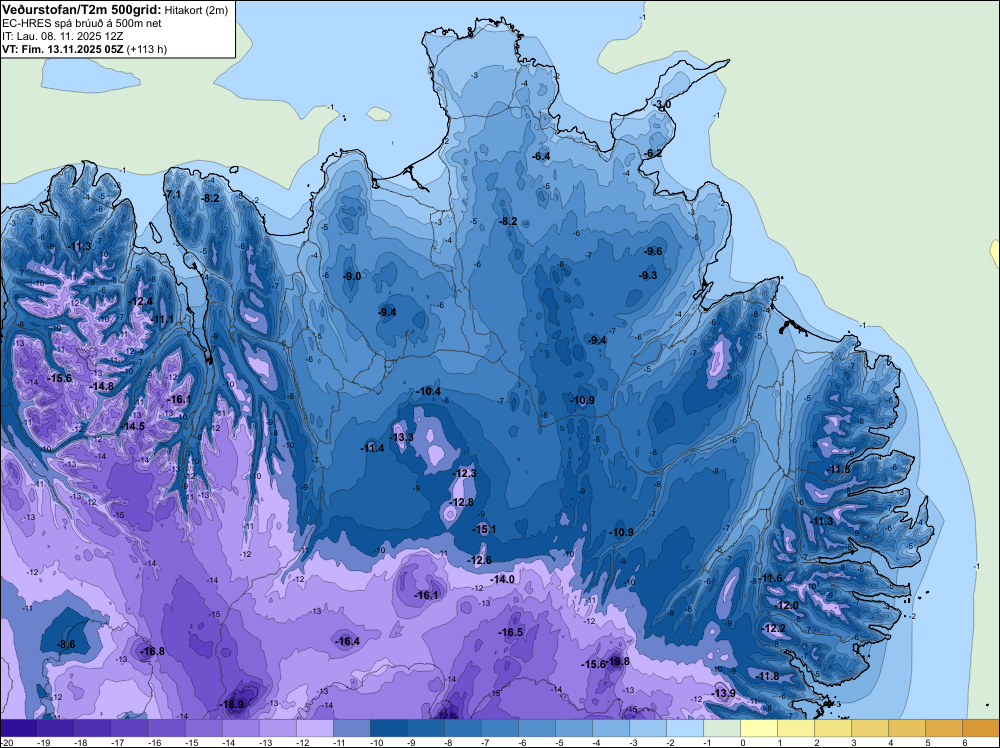The image size is (1000, 748).
Task: Click the -12.4 temperature label
Action: [141, 301]
